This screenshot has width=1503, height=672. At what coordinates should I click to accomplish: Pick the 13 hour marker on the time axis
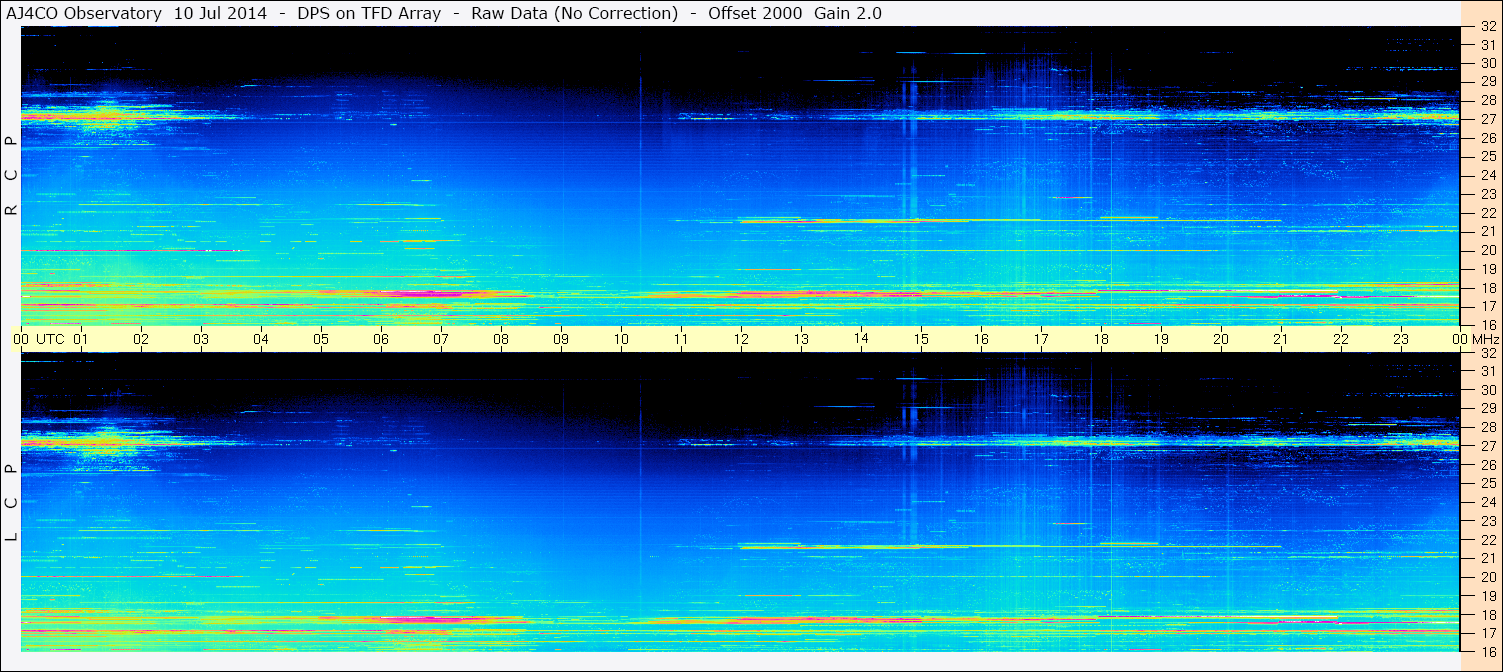(801, 339)
